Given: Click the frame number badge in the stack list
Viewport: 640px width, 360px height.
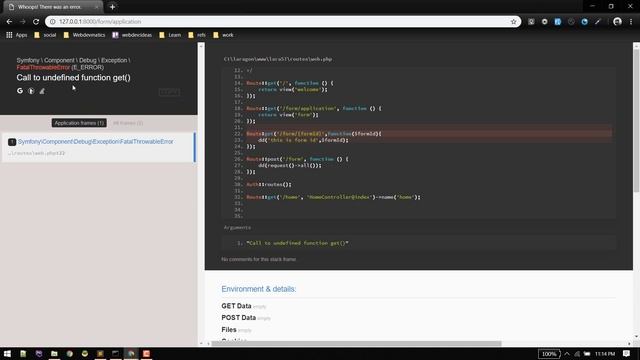Looking at the screenshot, I should (x=12, y=142).
